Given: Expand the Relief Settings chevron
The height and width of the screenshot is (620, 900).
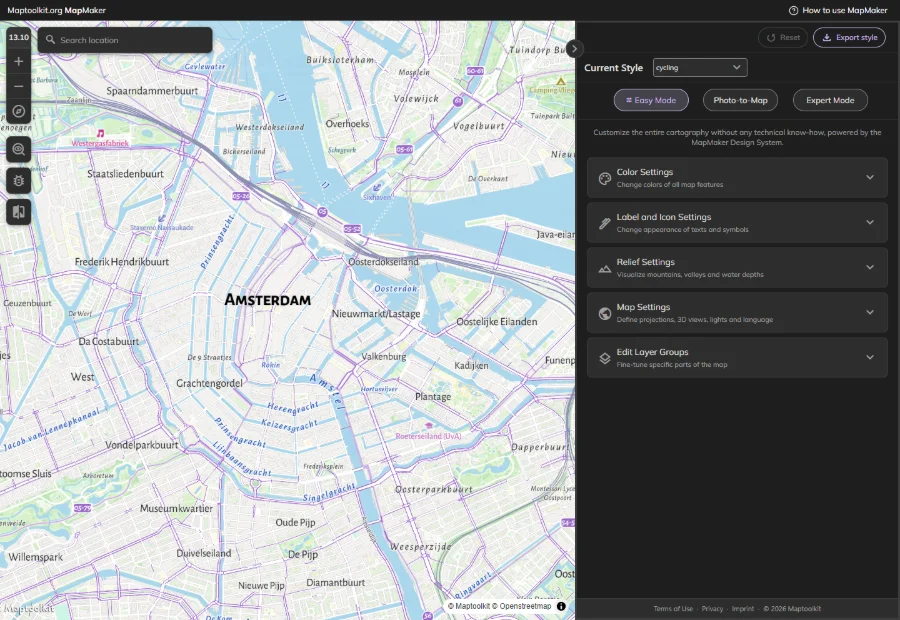Looking at the screenshot, I should [870, 267].
